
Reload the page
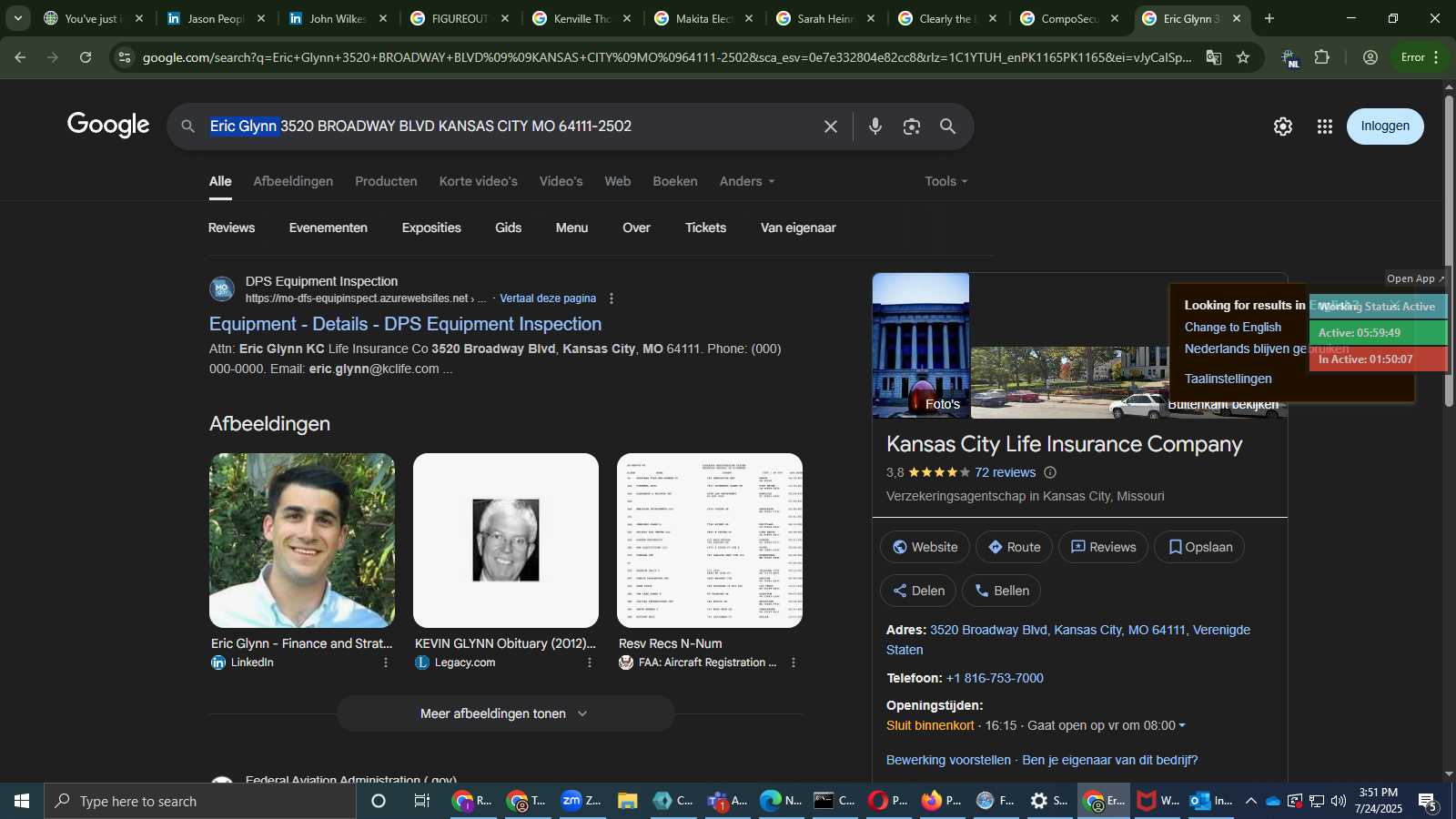[86, 57]
